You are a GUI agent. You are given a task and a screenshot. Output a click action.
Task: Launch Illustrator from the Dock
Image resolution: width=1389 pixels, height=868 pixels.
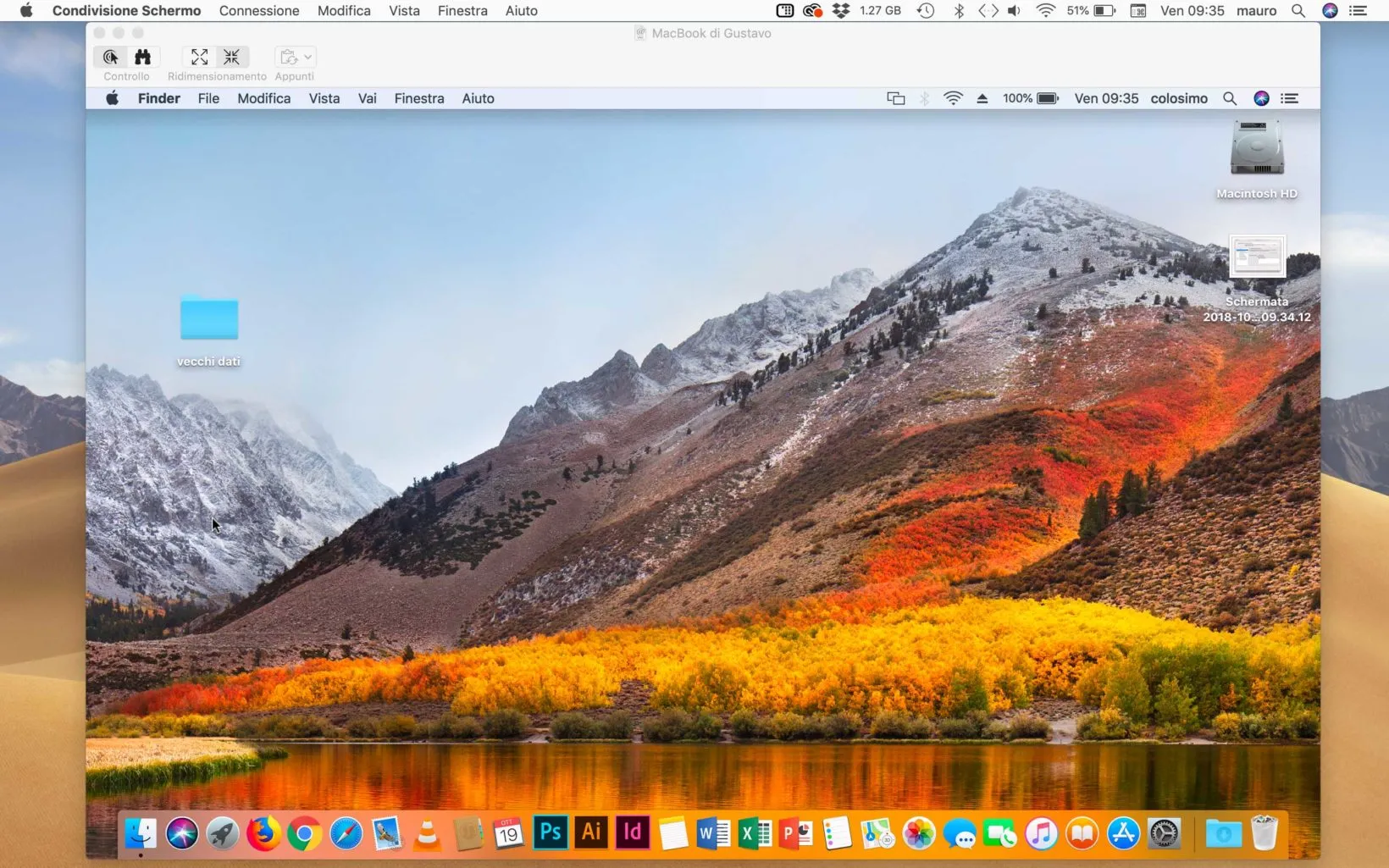point(591,833)
